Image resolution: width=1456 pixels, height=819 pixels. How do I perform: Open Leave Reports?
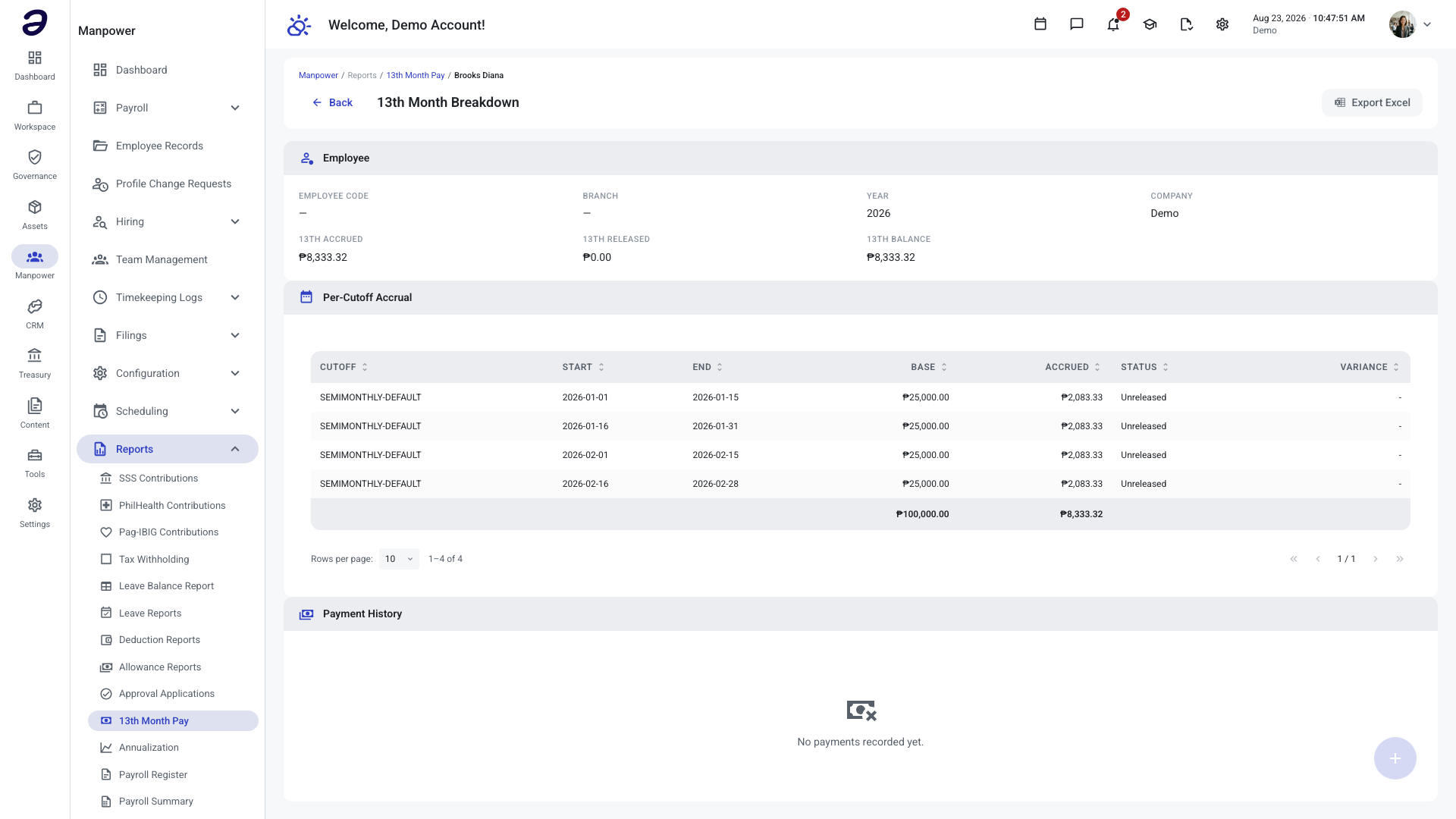(173, 613)
